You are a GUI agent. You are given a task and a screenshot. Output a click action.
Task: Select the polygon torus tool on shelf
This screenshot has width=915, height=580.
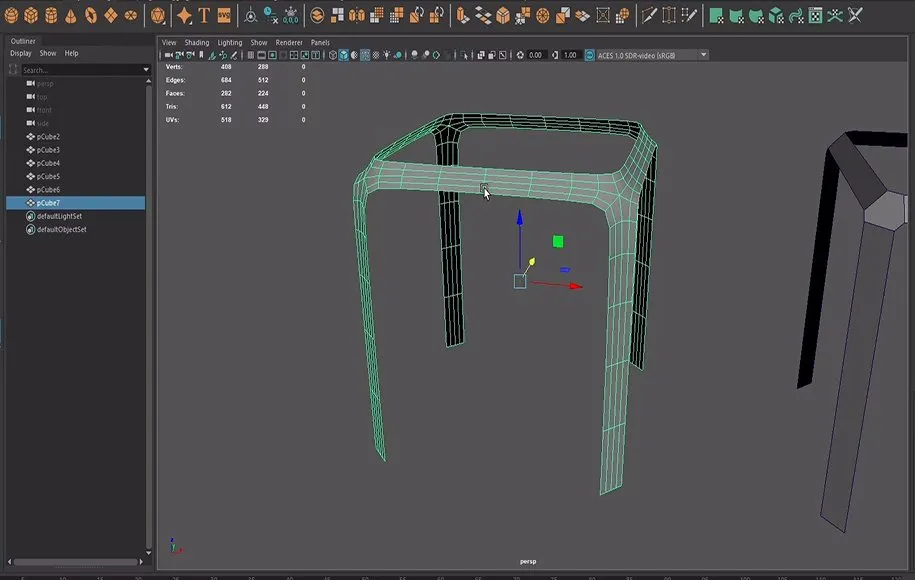(x=90, y=14)
